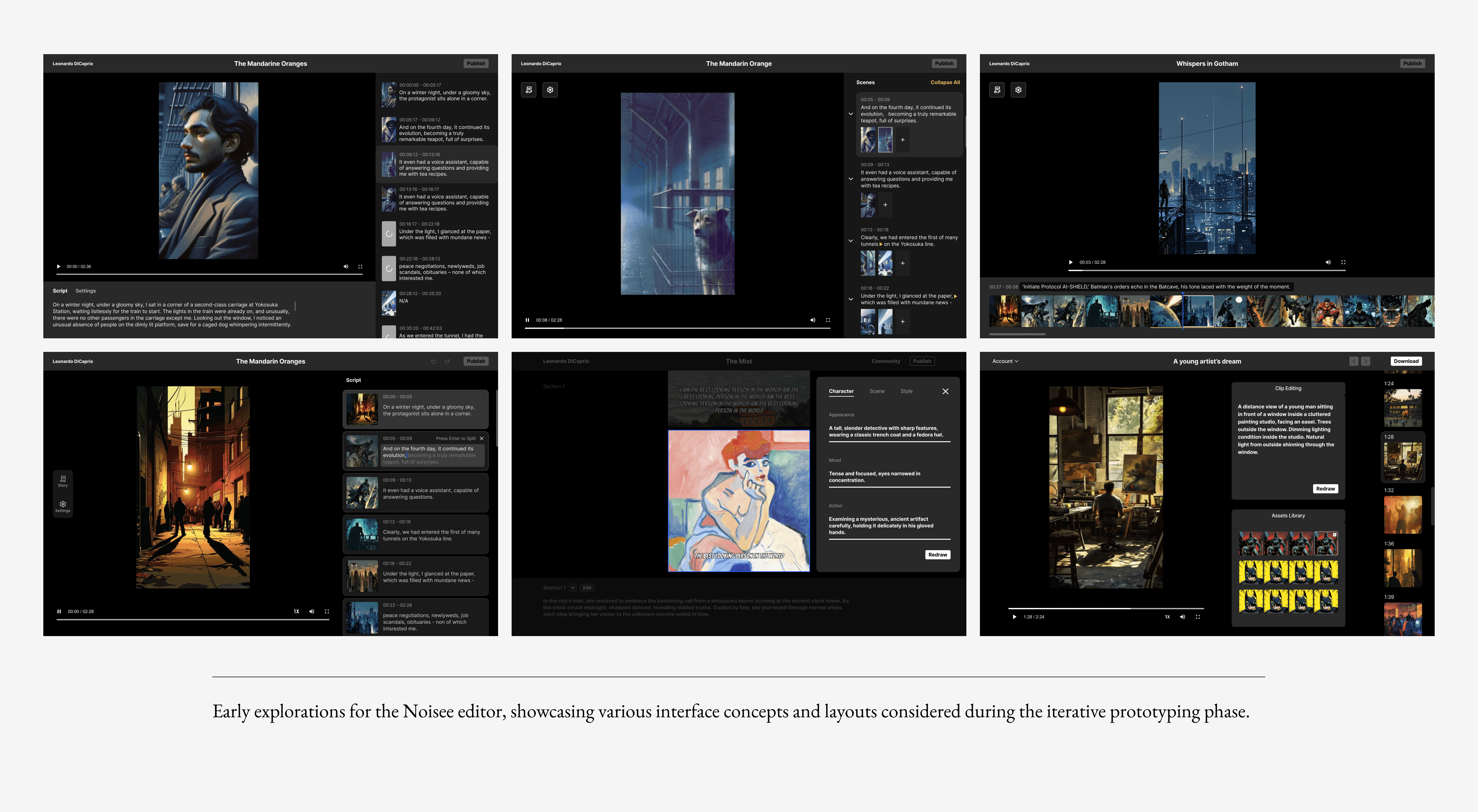
Task: Close the Character panel in The Mist
Action: pos(946,391)
